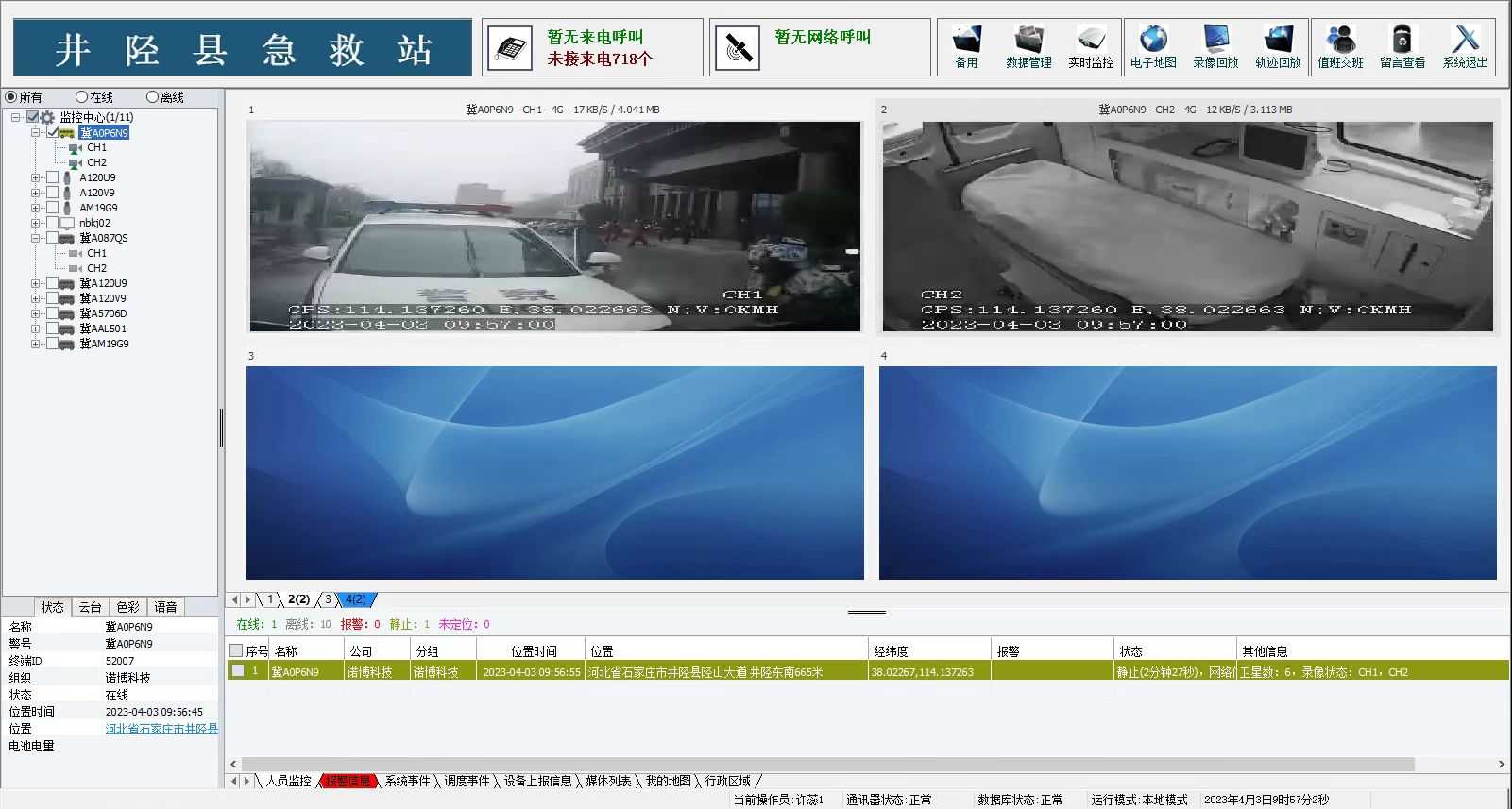Check the 冀A087QS checkbox

point(53,239)
